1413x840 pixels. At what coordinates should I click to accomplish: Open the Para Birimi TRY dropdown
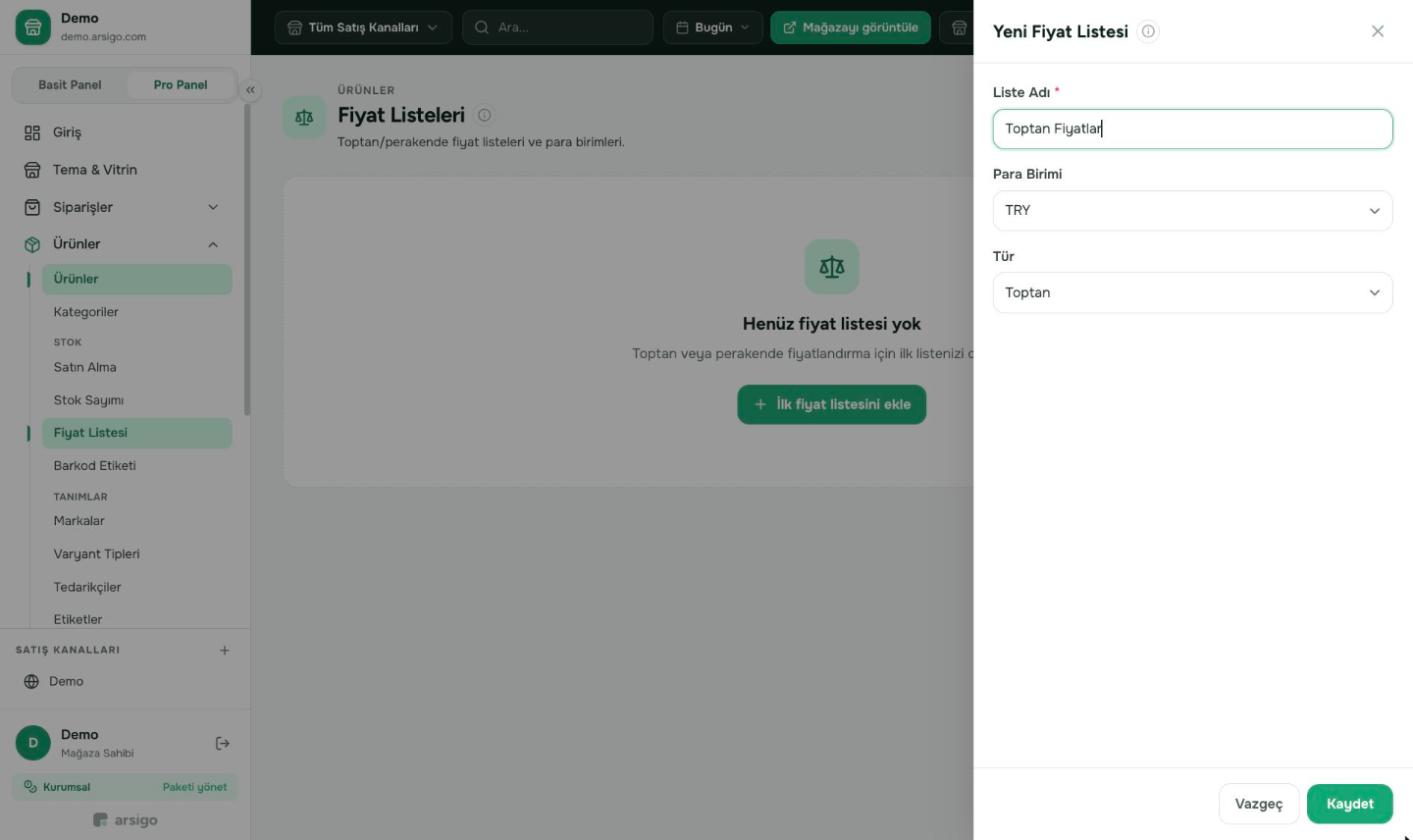(1193, 211)
